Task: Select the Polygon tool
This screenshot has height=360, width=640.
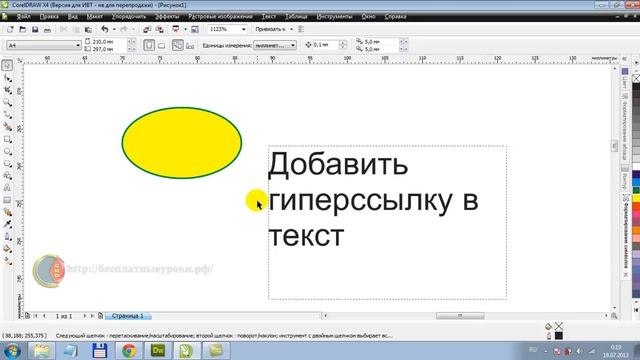Action: (7, 164)
